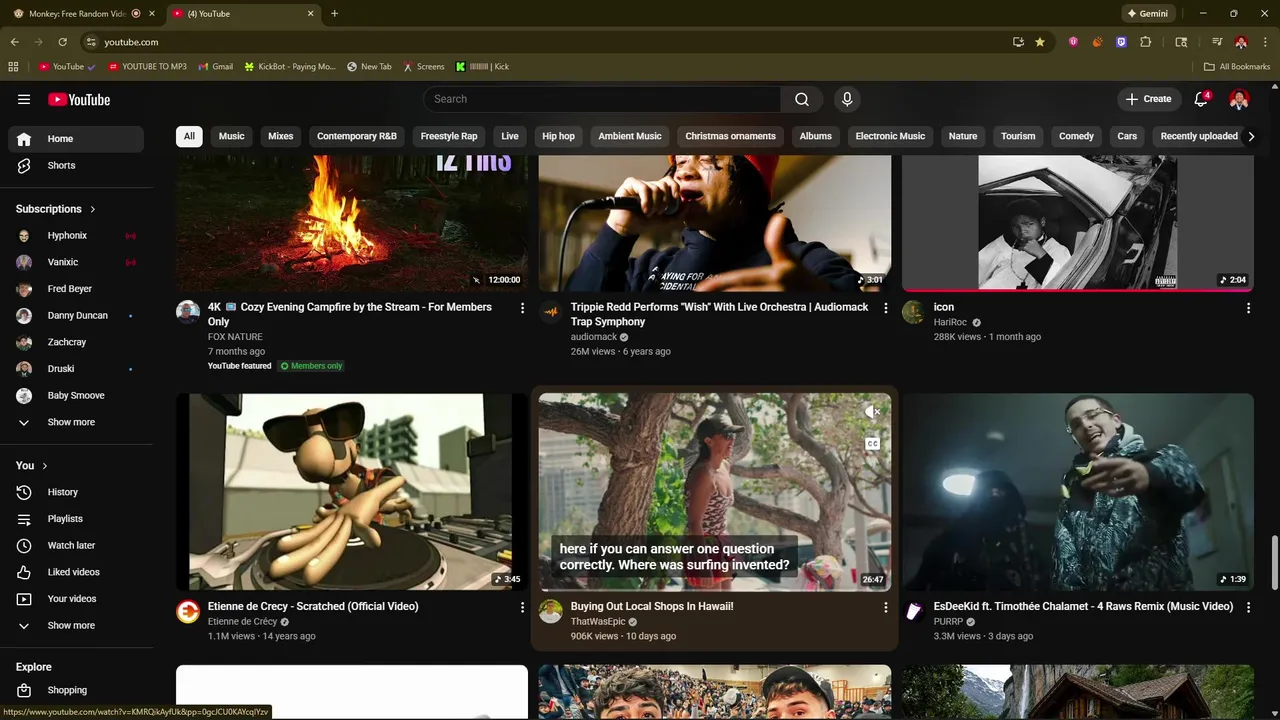Open the All Bookmarks folder
The image size is (1280, 720).
click(1237, 67)
